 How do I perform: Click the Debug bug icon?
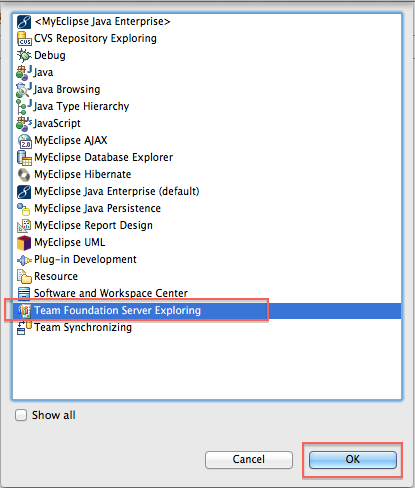[24, 55]
